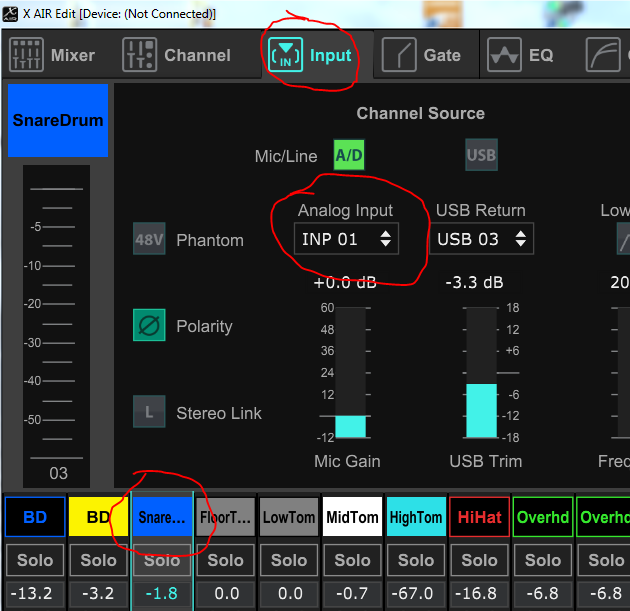Select the HiHat channel strip
This screenshot has width=630, height=611.
[x=479, y=517]
